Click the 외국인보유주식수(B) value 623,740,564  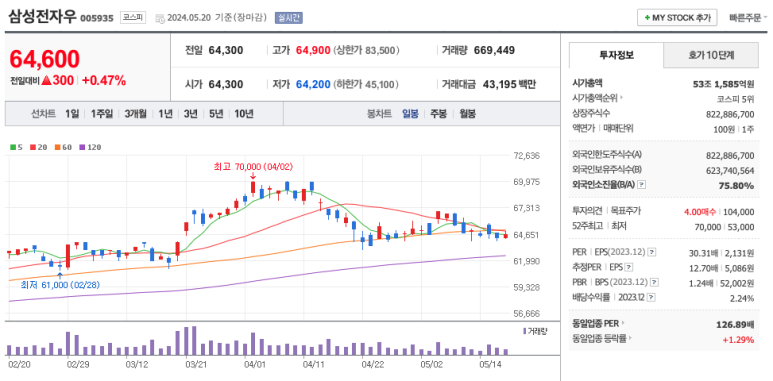(x=730, y=171)
